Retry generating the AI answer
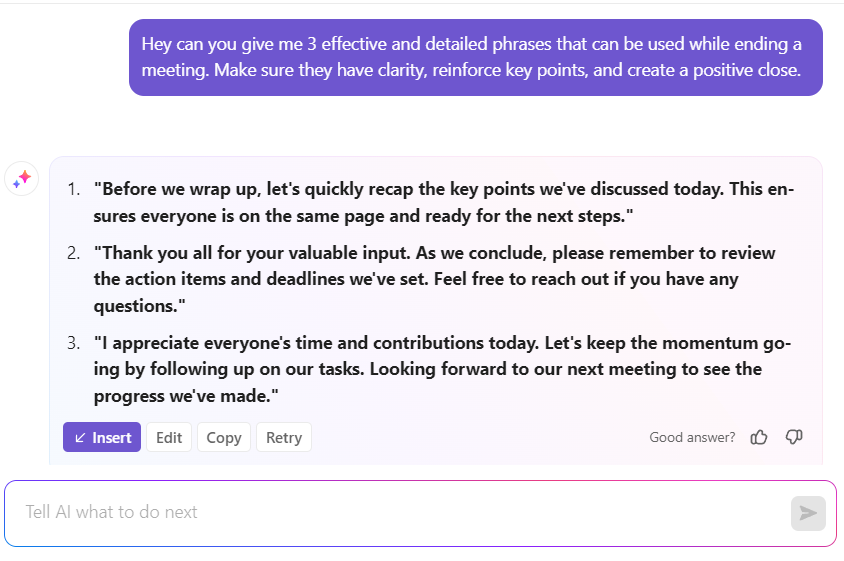This screenshot has width=844, height=561. tap(284, 438)
